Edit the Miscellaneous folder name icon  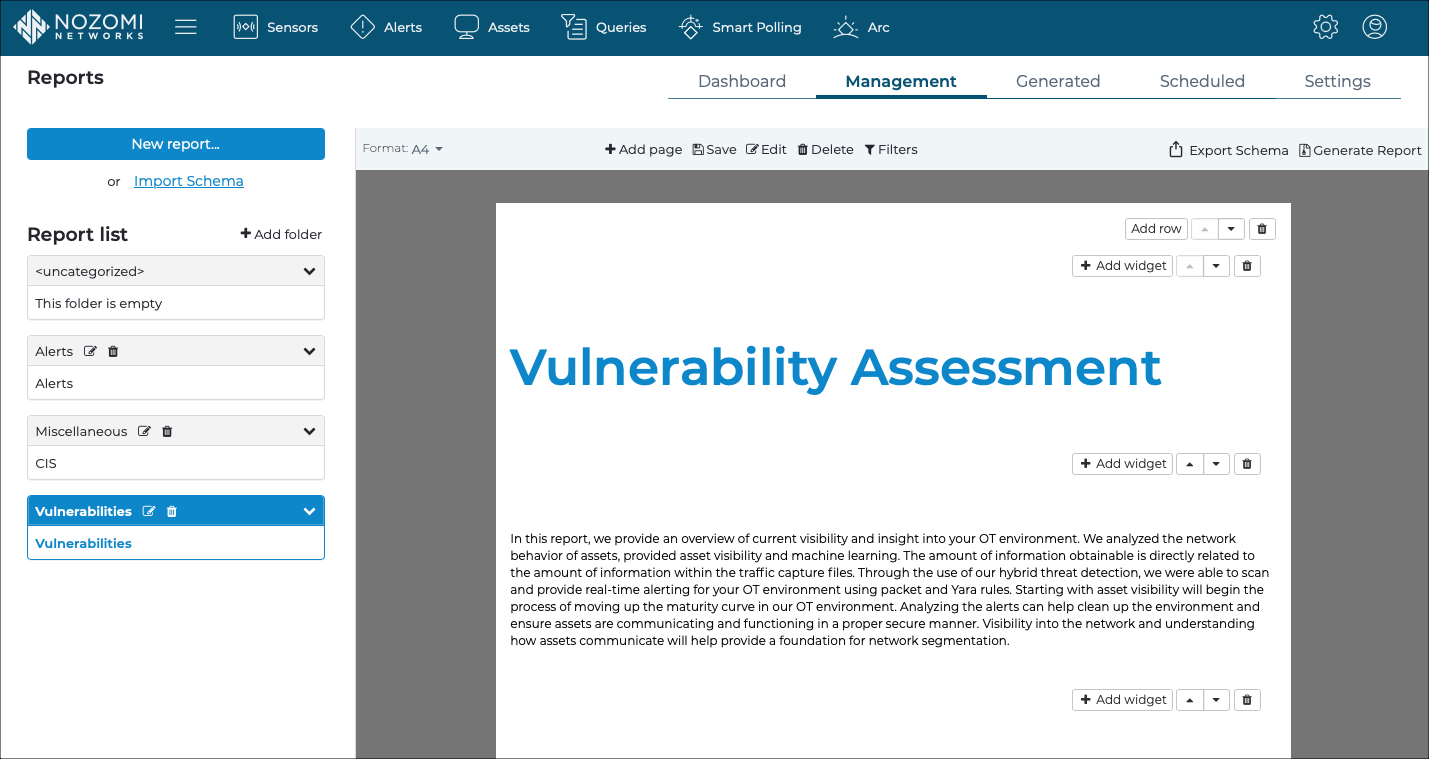click(144, 431)
